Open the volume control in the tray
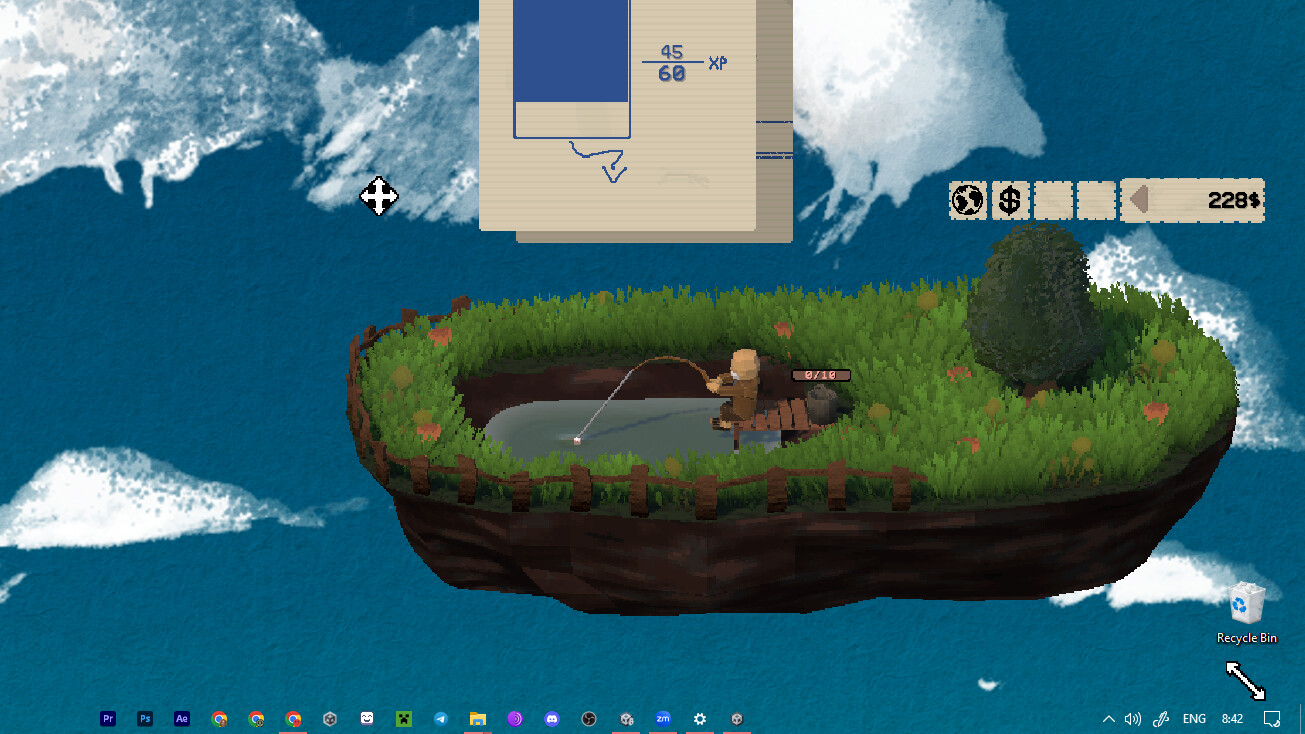The width and height of the screenshot is (1305, 734). click(x=1133, y=718)
